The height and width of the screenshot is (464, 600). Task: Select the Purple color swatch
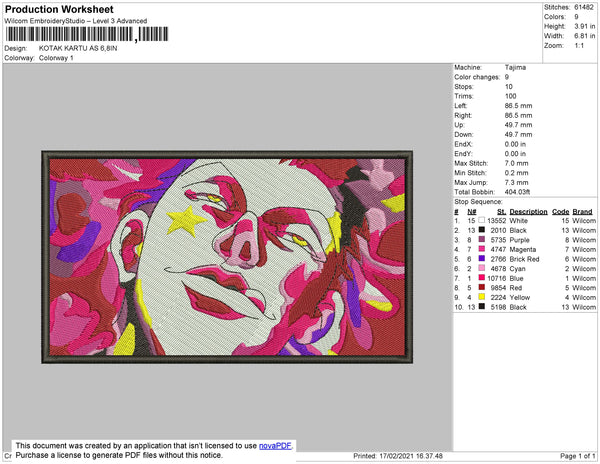click(482, 240)
